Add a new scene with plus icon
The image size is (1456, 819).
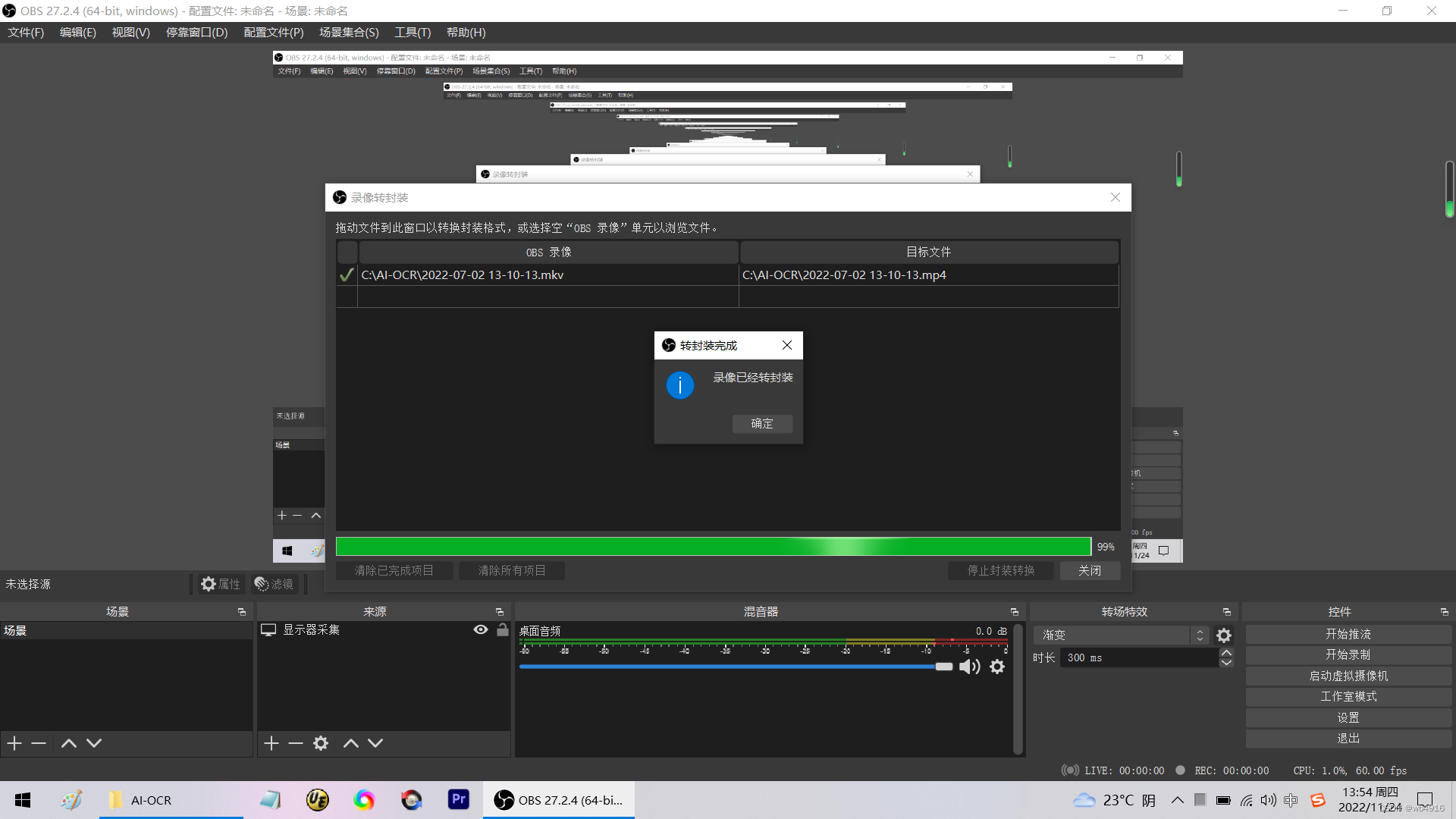coord(14,743)
